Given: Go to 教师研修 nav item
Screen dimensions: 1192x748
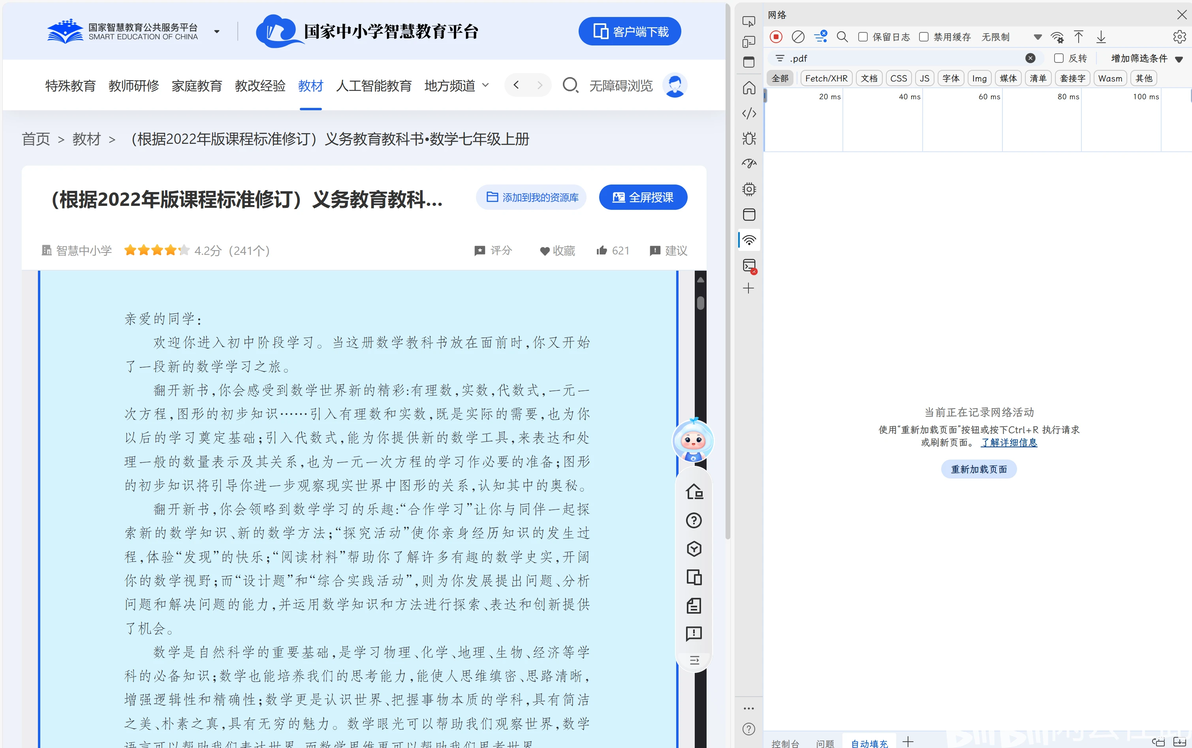Looking at the screenshot, I should pyautogui.click(x=134, y=86).
